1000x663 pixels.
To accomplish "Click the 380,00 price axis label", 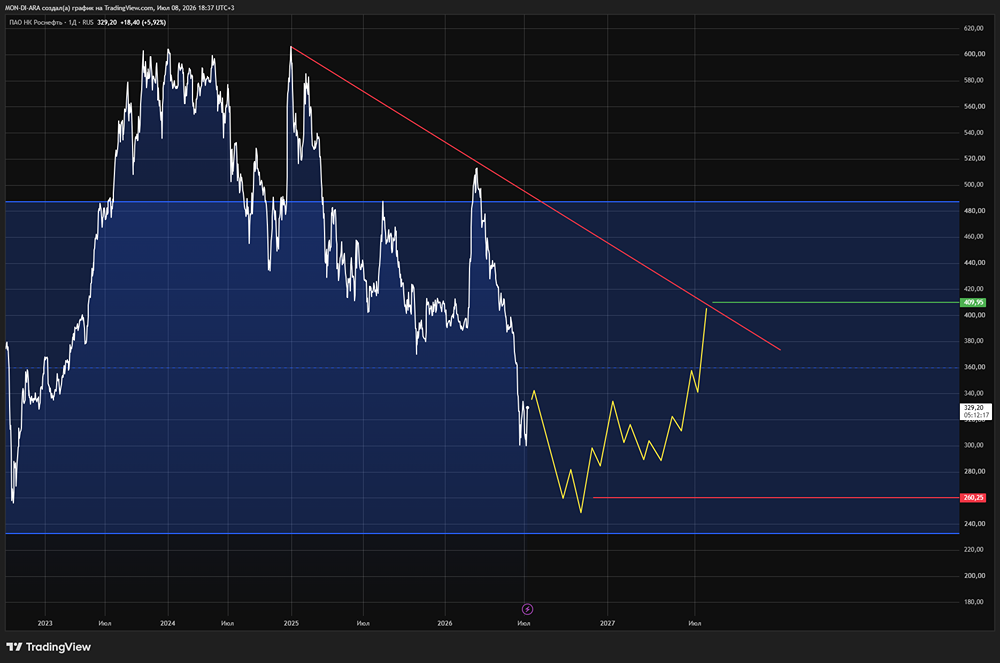I will point(973,341).
